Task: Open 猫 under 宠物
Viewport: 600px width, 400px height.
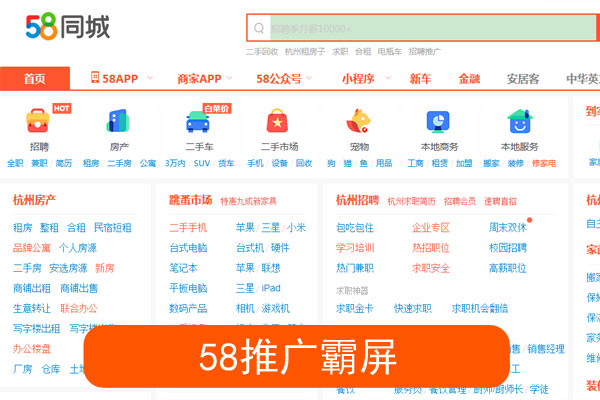Action: coord(347,163)
